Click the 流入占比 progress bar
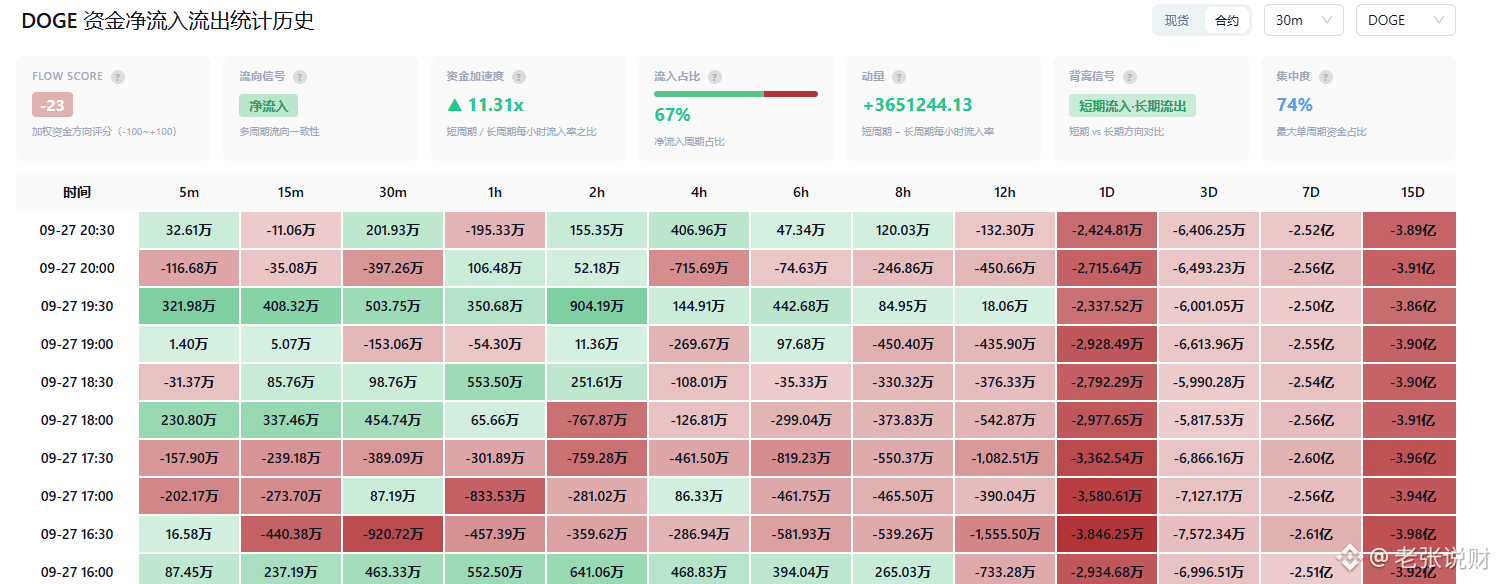 pos(736,94)
